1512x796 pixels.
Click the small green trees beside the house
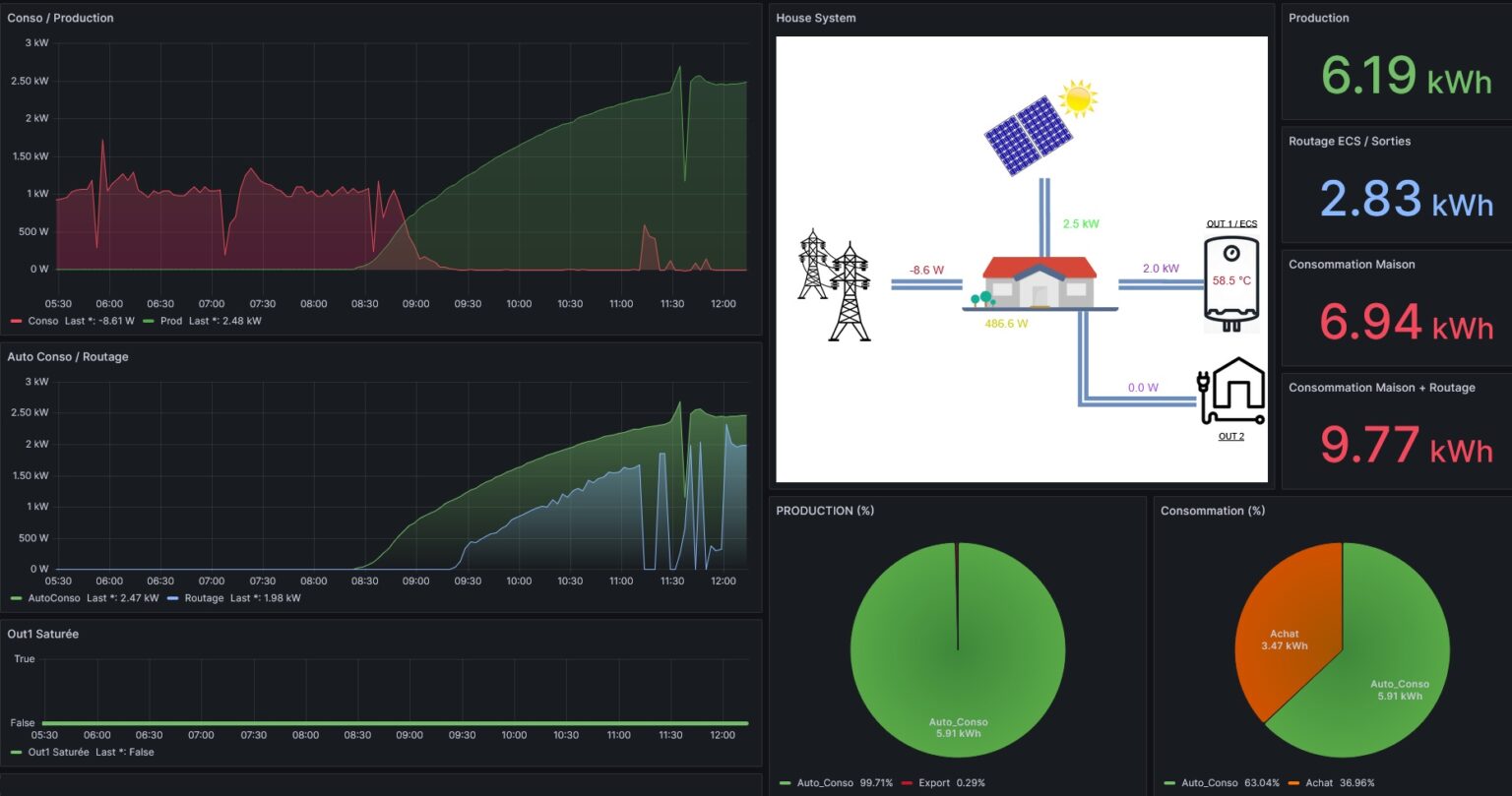click(x=981, y=298)
